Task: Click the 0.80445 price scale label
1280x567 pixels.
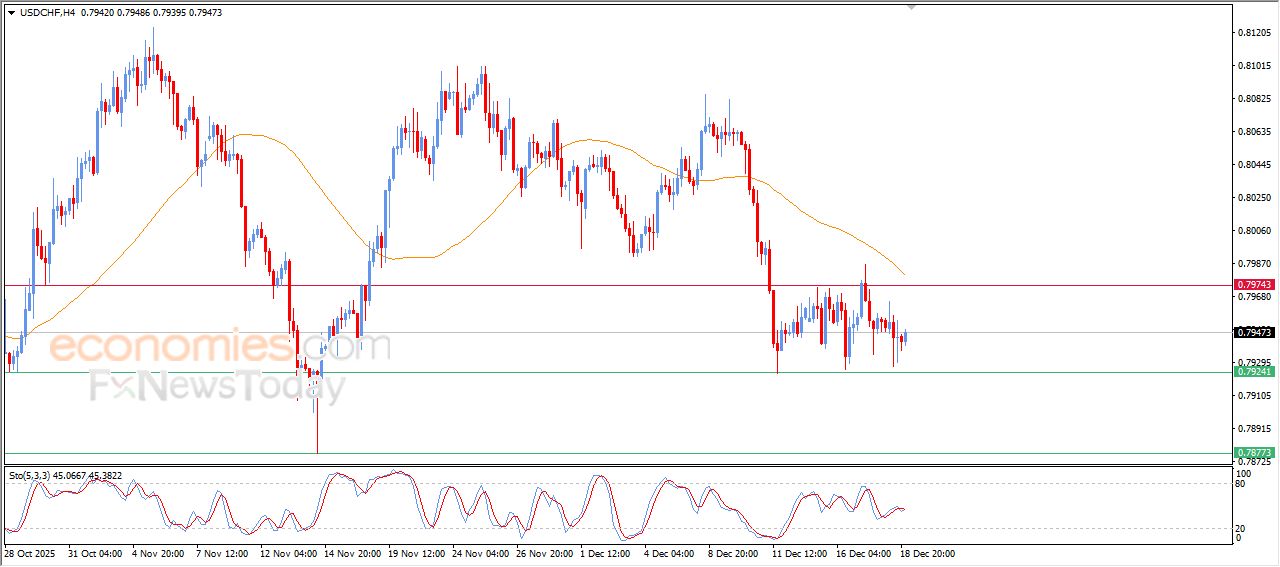Action: tap(1254, 165)
